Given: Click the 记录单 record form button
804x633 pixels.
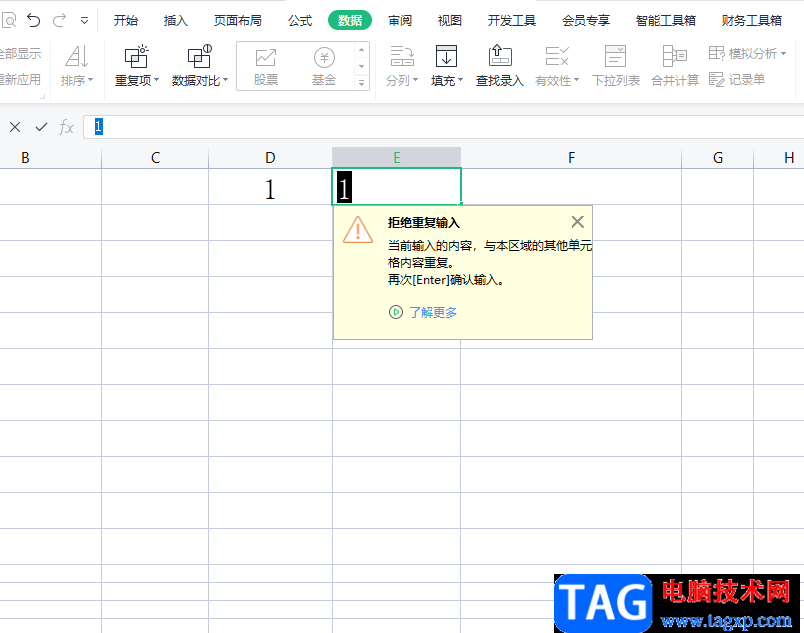Looking at the screenshot, I should coord(737,79).
